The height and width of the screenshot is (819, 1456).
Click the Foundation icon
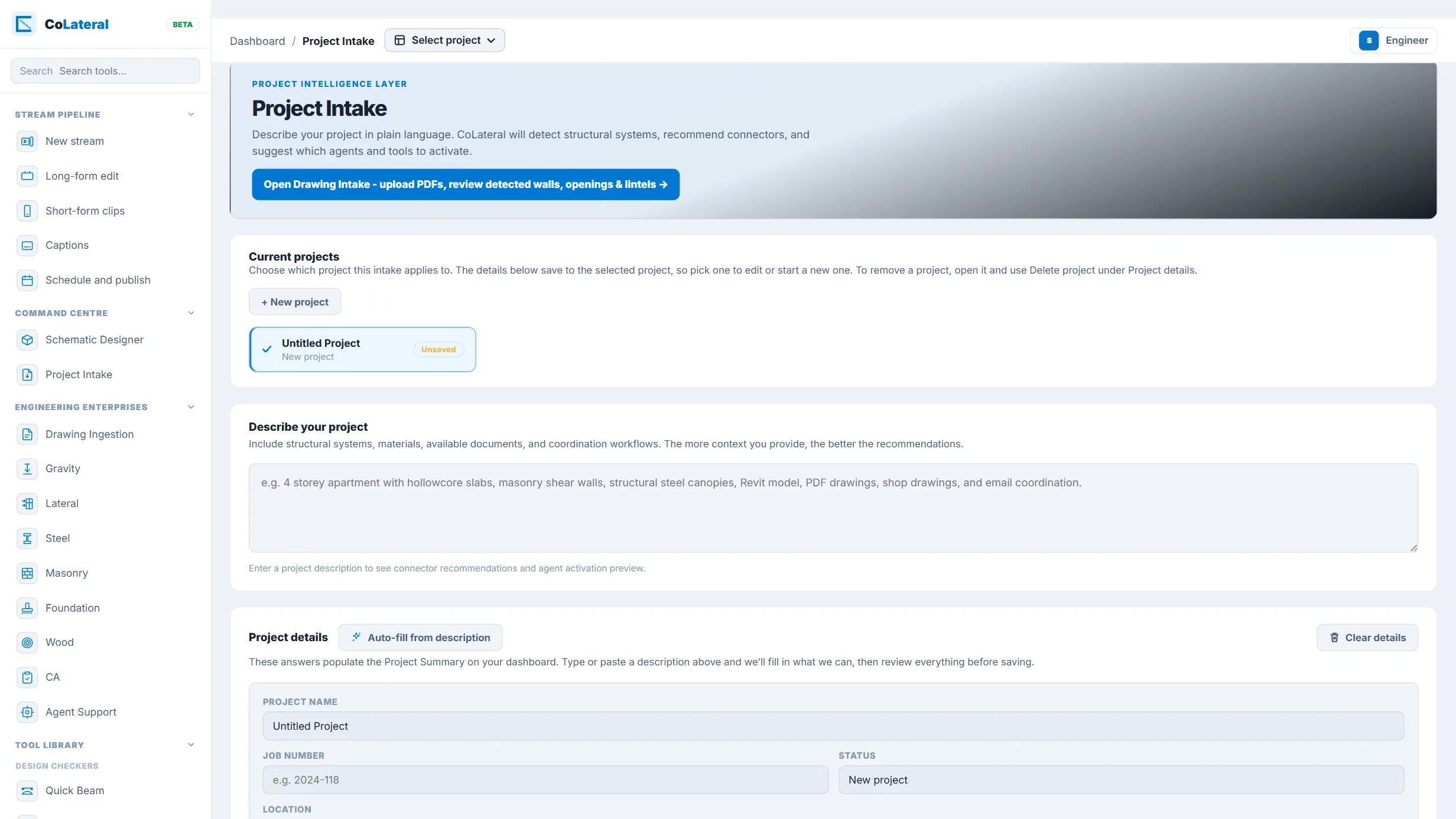click(27, 608)
